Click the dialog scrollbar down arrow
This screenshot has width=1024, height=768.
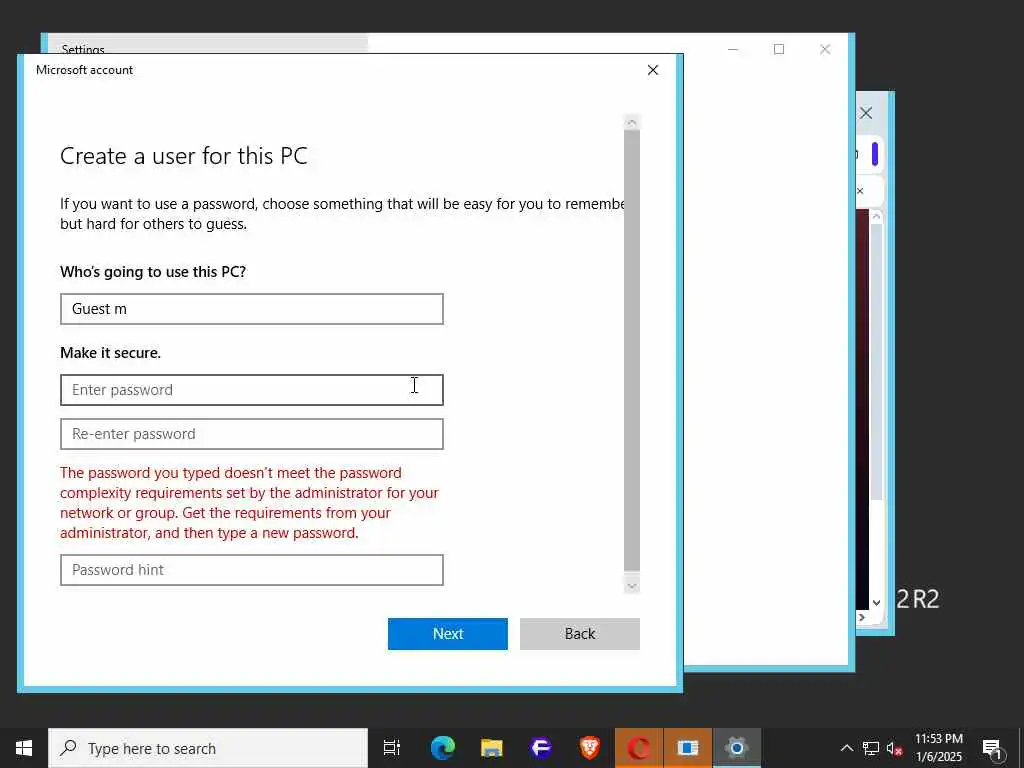(632, 586)
